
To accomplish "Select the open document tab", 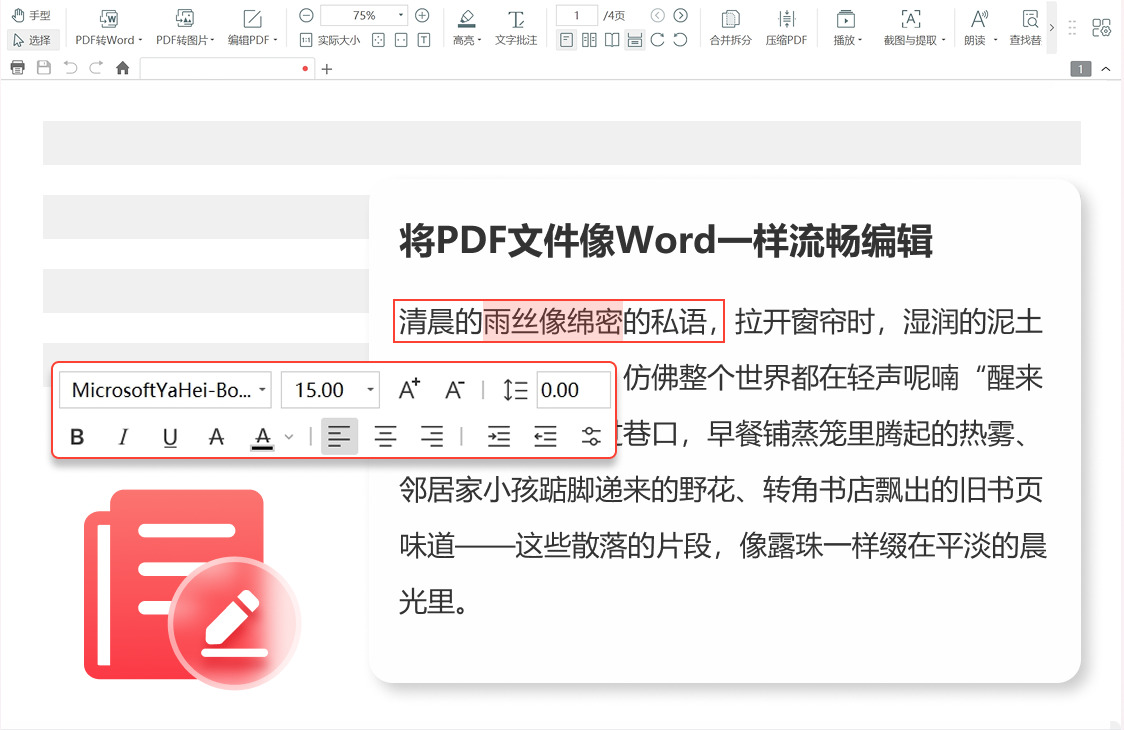I will [227, 69].
